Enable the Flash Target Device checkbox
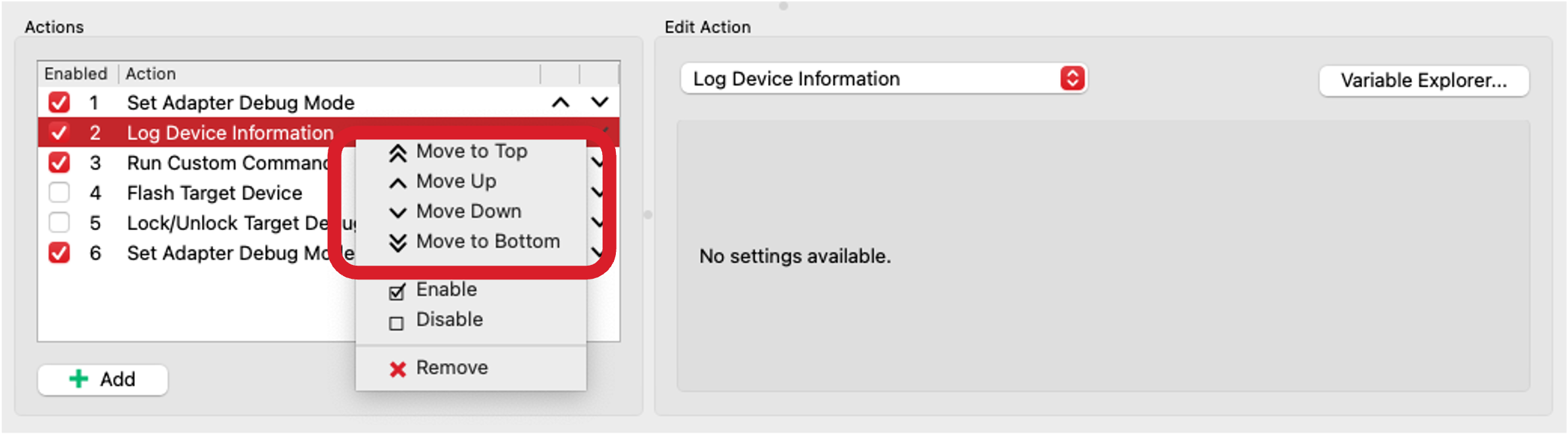Screen dimensions: 1568x434 pos(59,193)
